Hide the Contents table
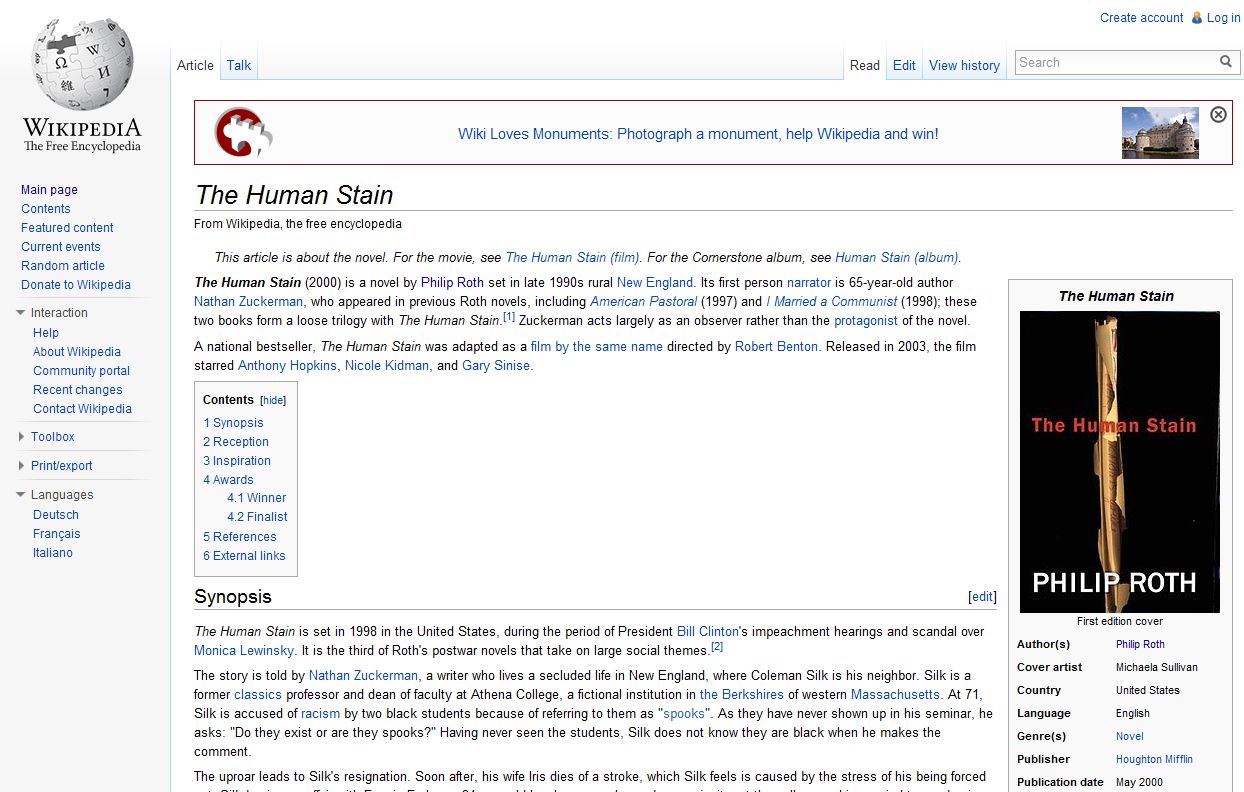Screen dimensions: 1244x792 (x=273, y=400)
